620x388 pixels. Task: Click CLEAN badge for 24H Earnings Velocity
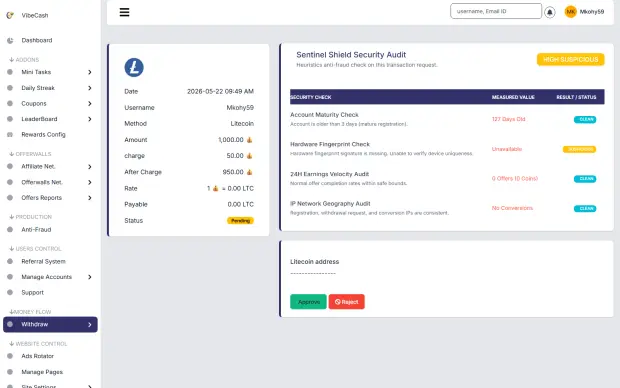(585, 179)
